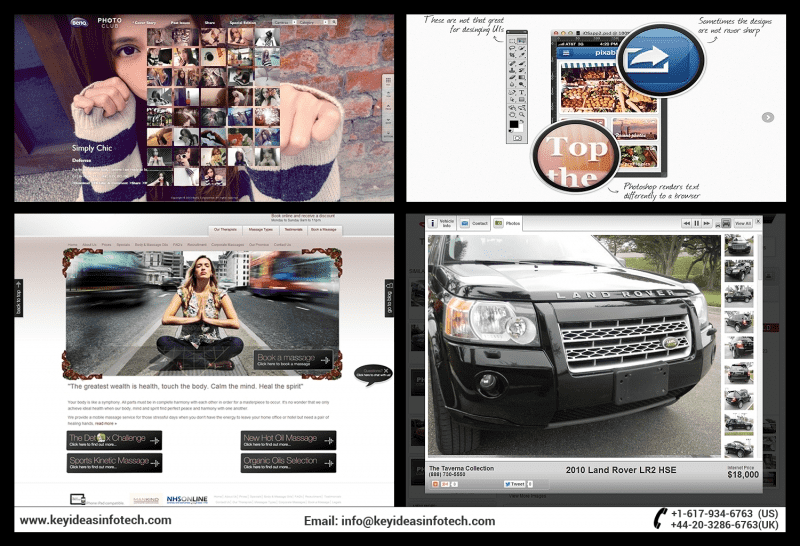
Task: Click the Tweet button
Action: point(515,483)
